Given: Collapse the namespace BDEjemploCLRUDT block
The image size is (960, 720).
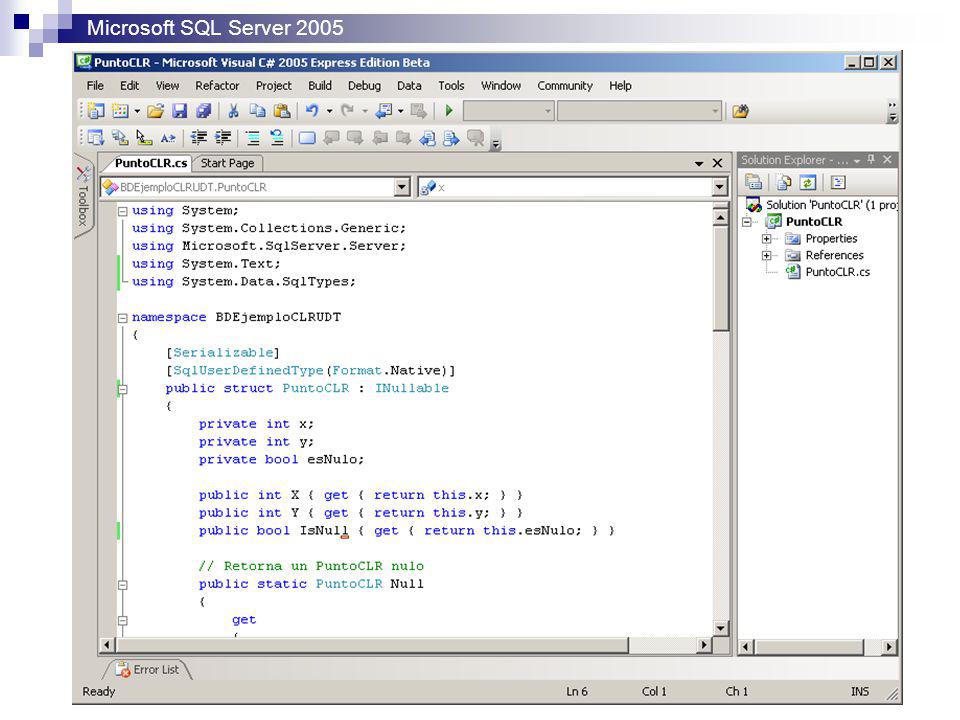Looking at the screenshot, I should (122, 318).
